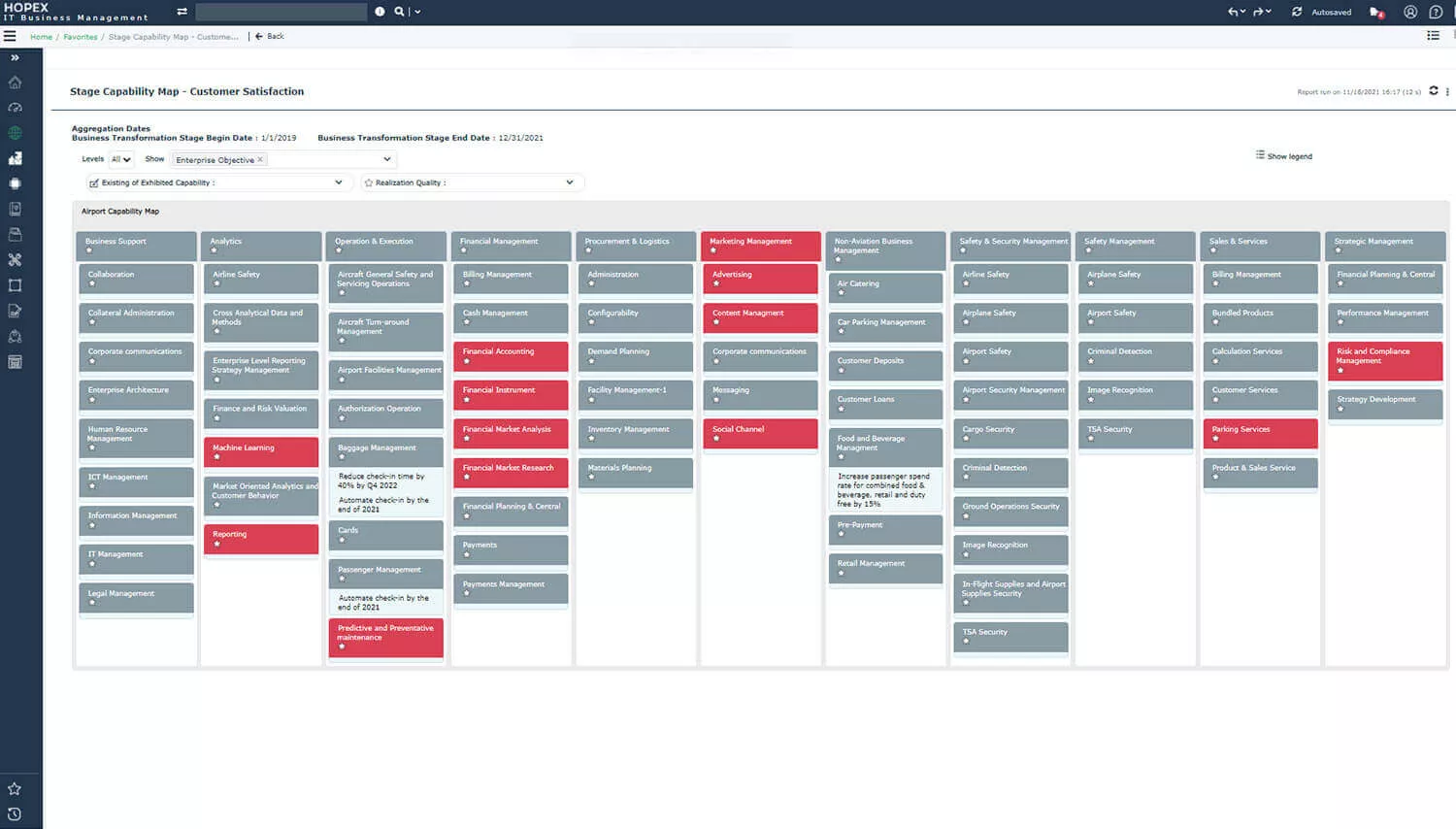Click the Retail Management capability card
Screen dimensions: 1456x829
(x=885, y=568)
